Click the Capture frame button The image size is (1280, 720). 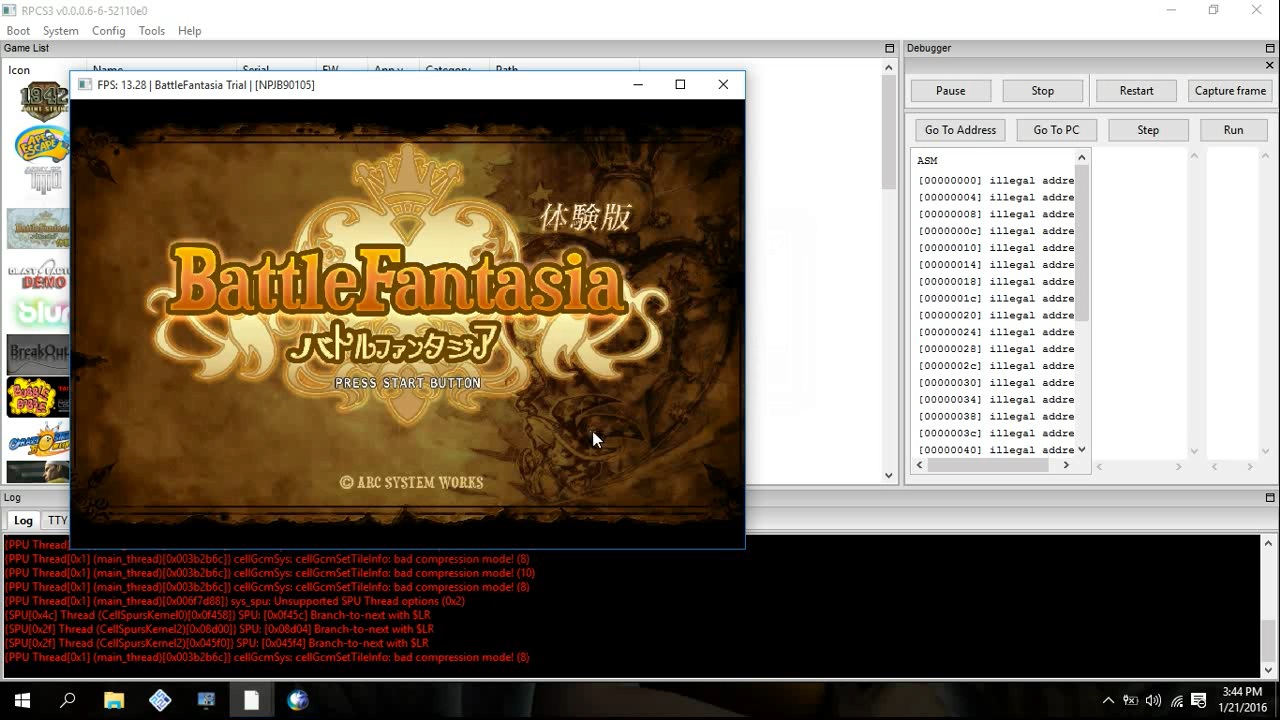coord(1230,90)
